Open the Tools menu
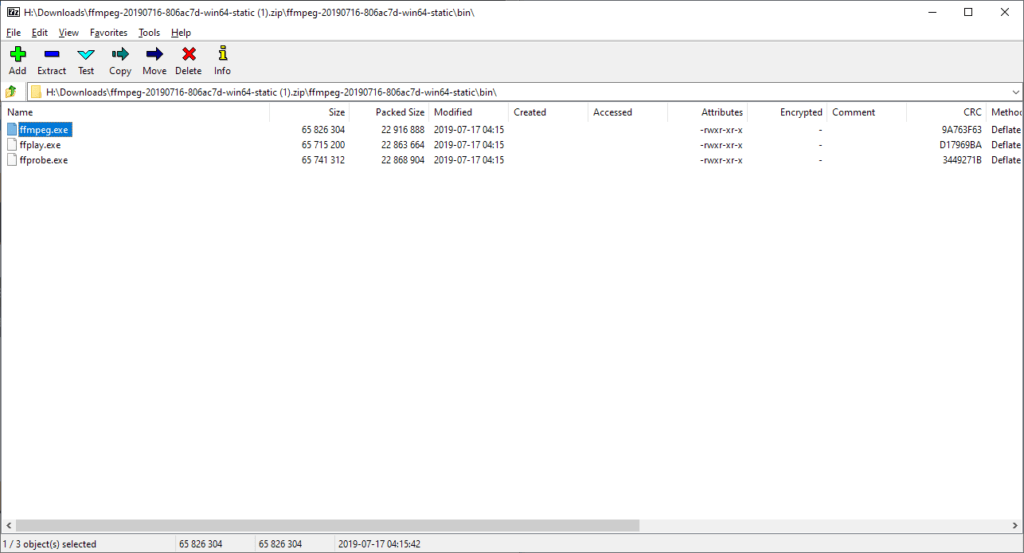 [x=149, y=33]
